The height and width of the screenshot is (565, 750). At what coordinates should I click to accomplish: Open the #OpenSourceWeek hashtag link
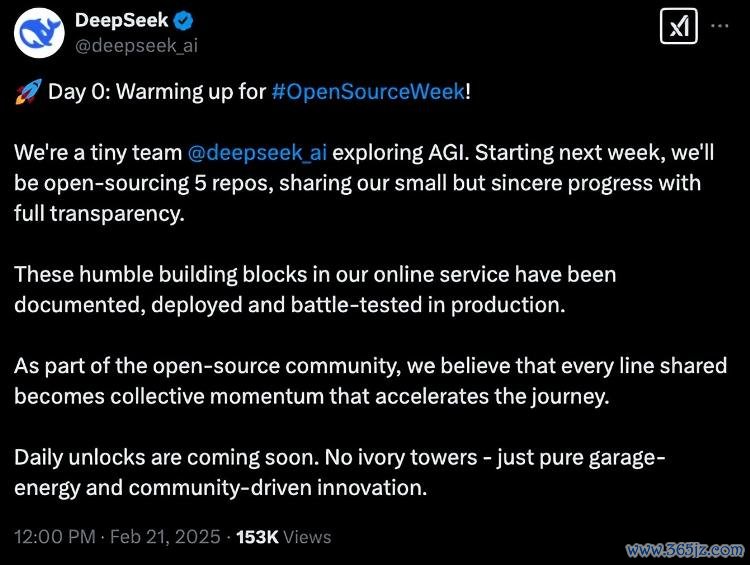[x=368, y=91]
